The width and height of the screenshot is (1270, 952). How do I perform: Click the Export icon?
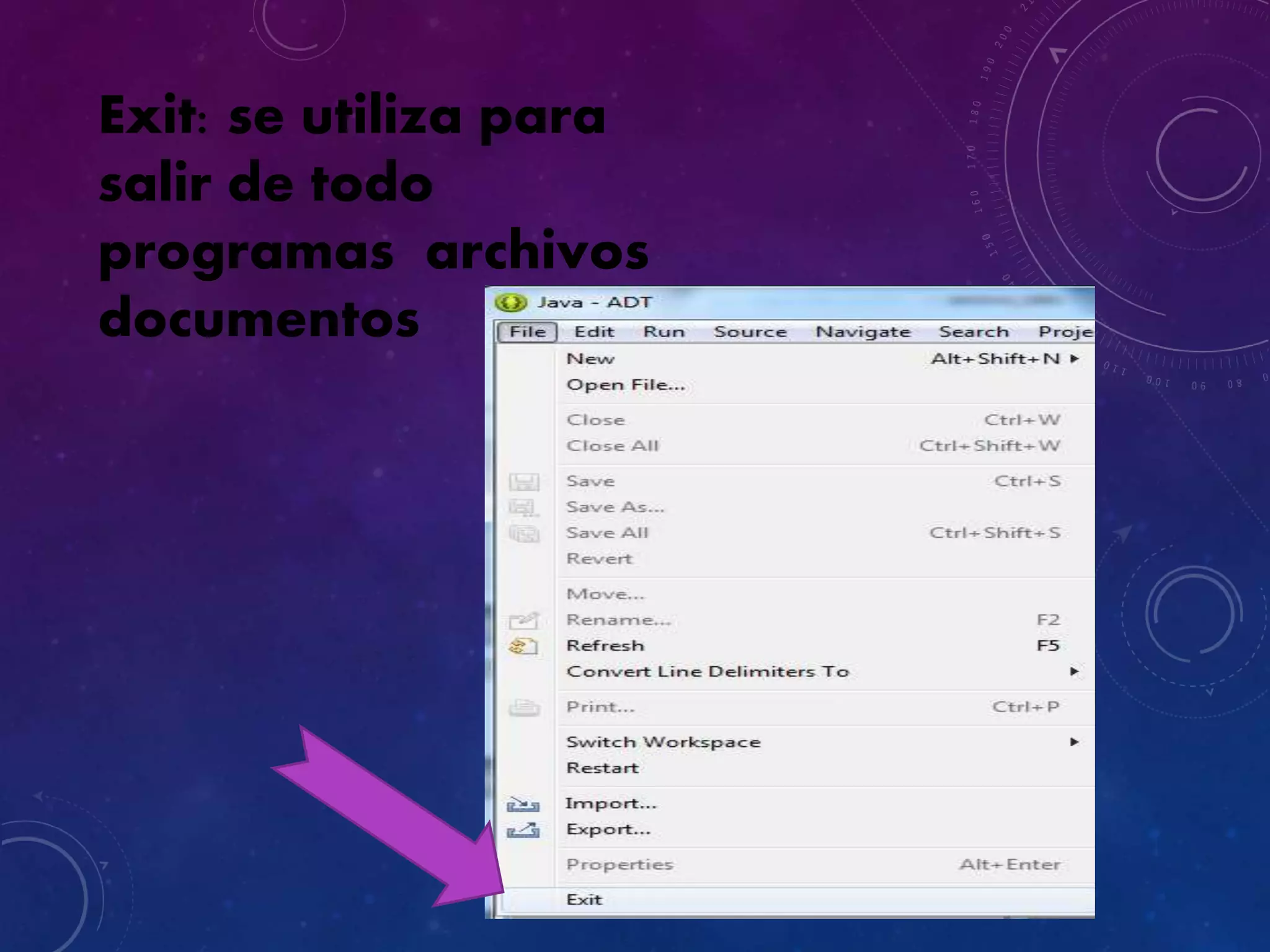[523, 830]
